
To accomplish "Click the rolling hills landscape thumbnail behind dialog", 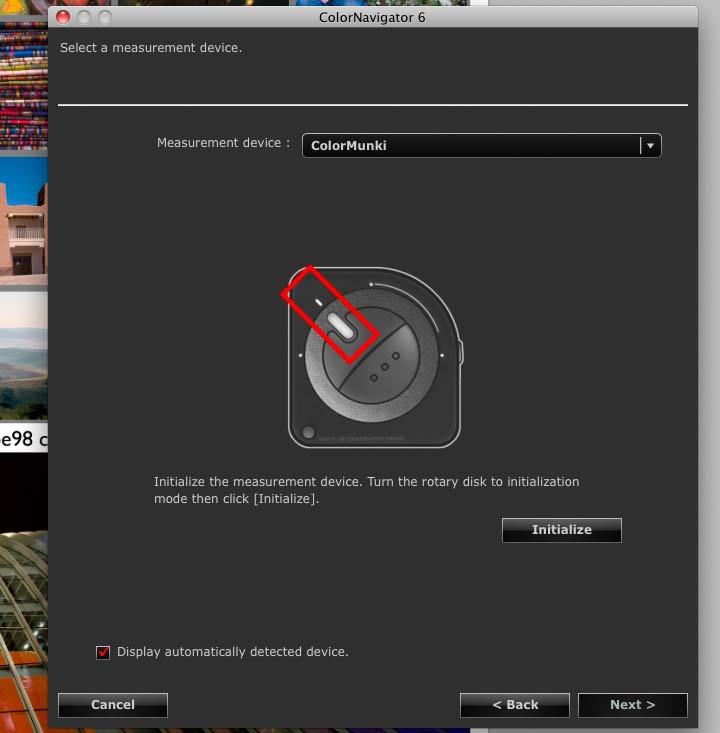I will [24, 356].
